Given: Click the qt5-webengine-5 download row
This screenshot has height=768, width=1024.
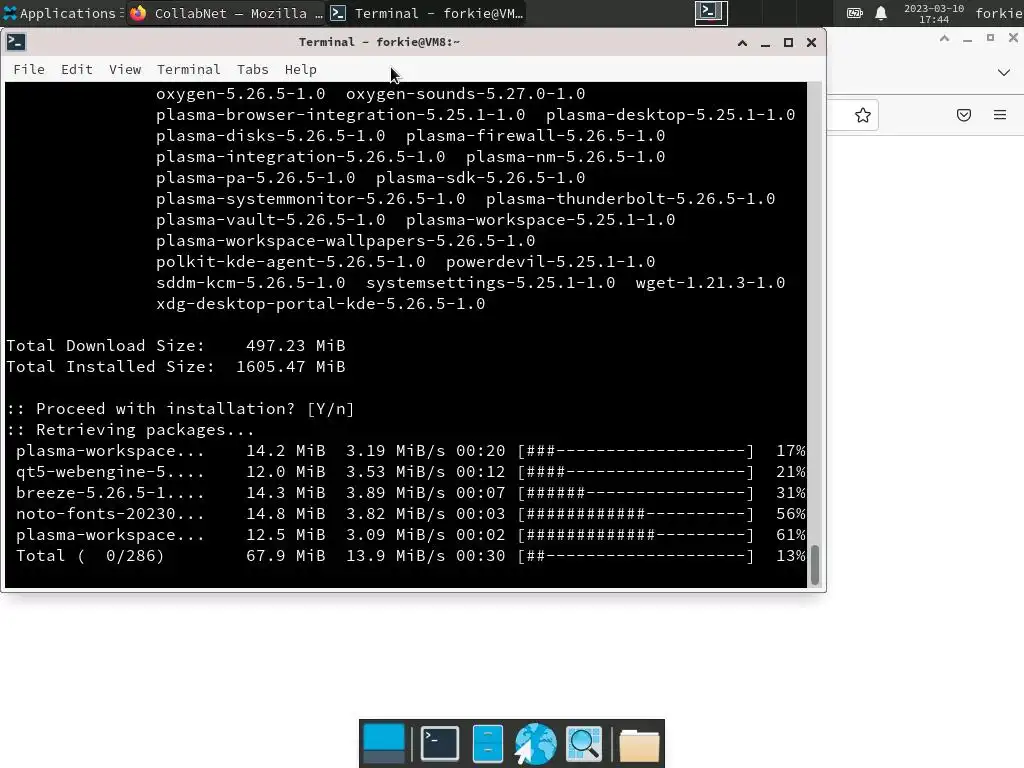Looking at the screenshot, I should (x=410, y=472).
